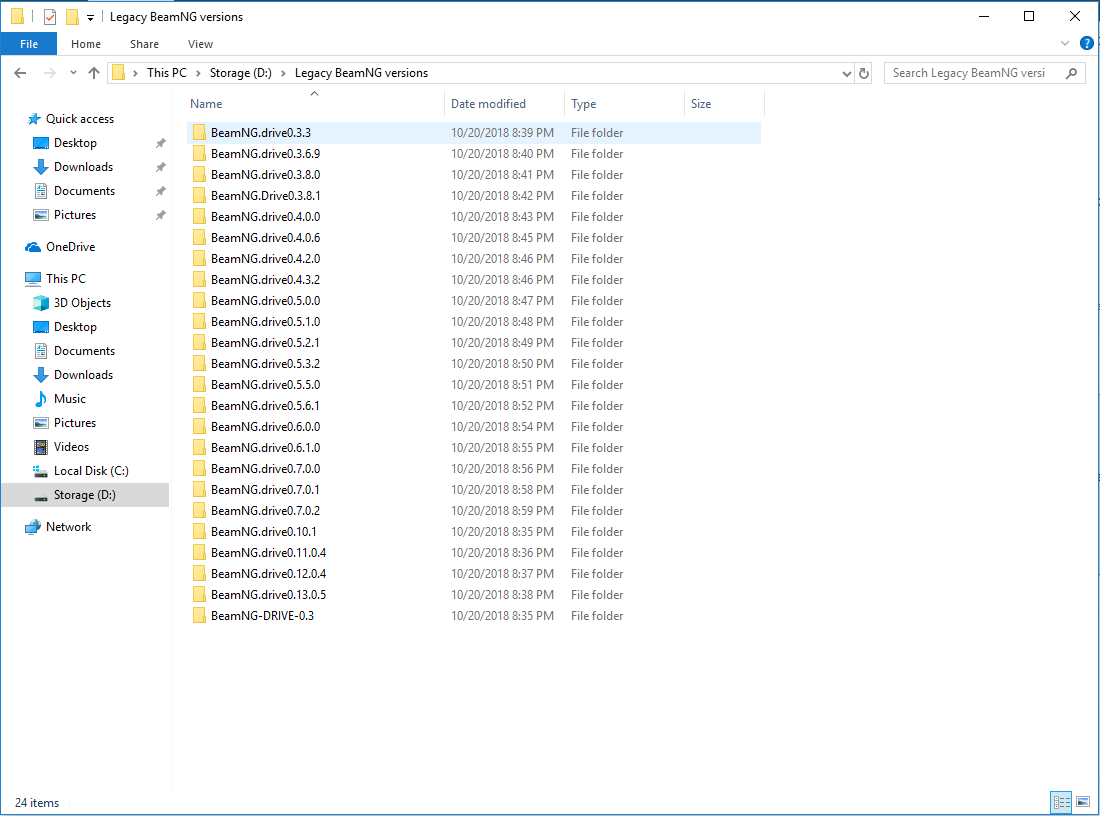Select the BeamNG.drive0.7.0.2 folder name

point(265,511)
